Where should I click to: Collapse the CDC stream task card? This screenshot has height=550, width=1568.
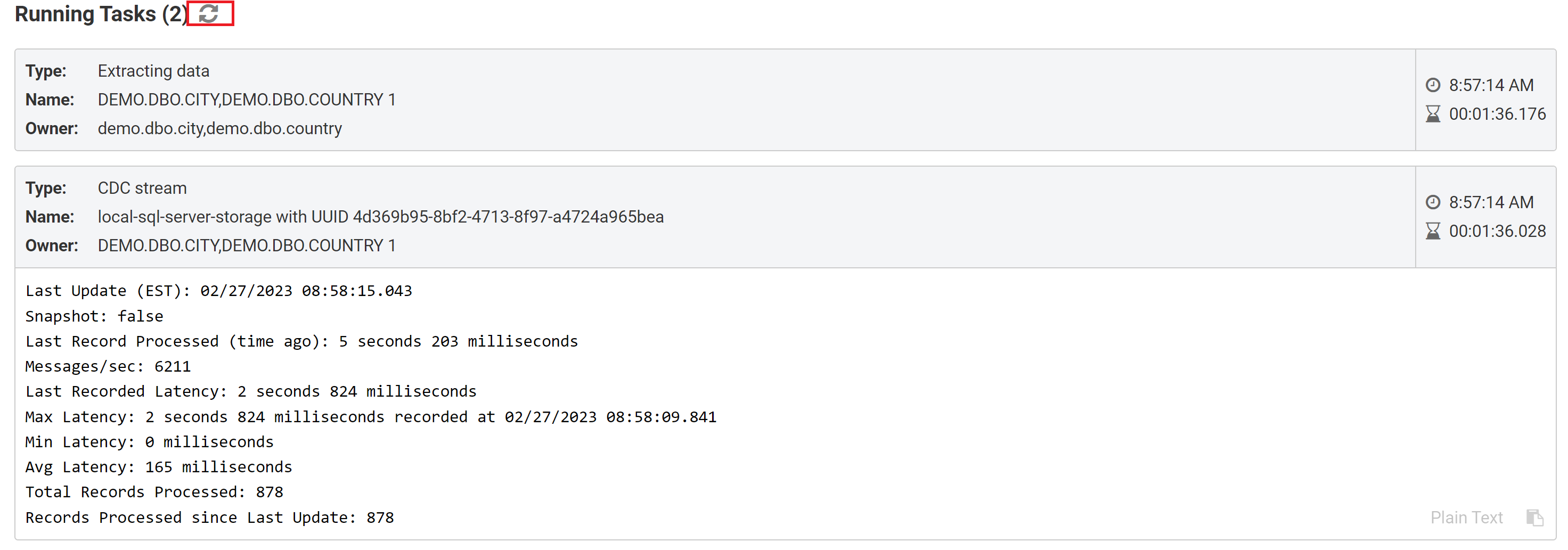(x=715, y=217)
